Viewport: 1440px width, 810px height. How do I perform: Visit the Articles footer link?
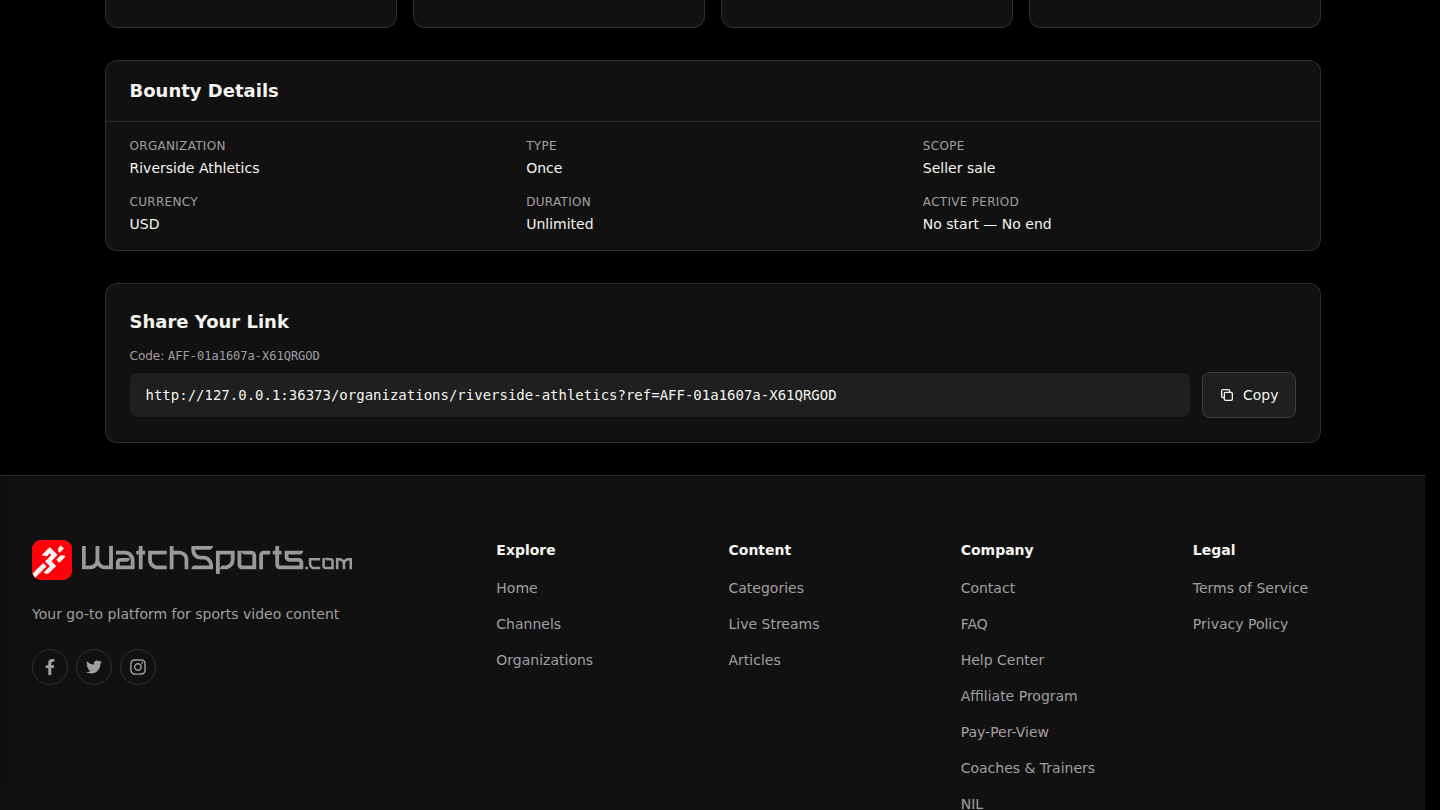[x=754, y=660]
